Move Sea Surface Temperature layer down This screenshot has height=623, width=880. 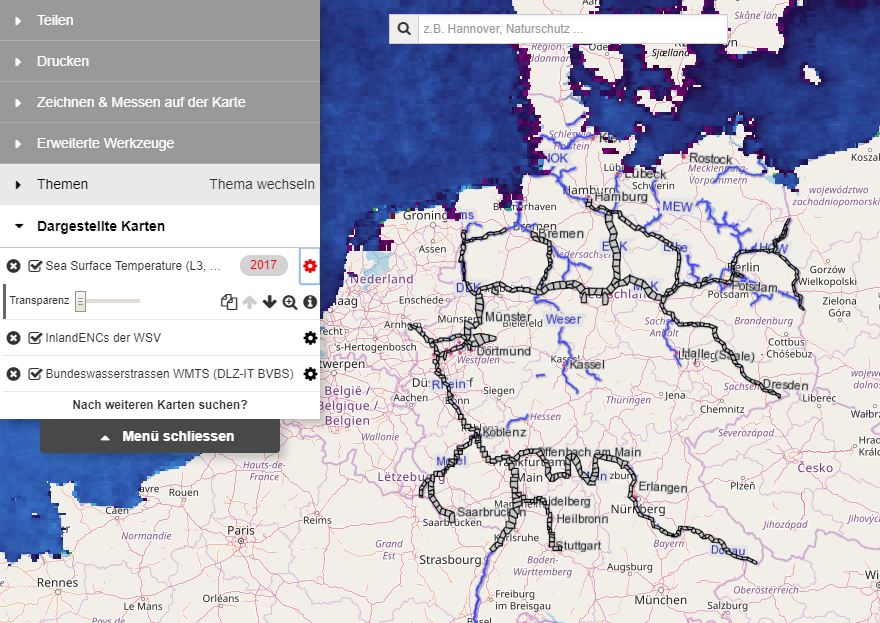click(x=269, y=301)
